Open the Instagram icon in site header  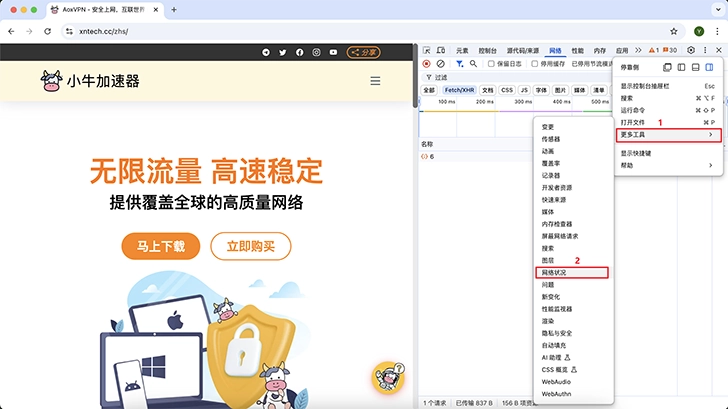(x=316, y=52)
